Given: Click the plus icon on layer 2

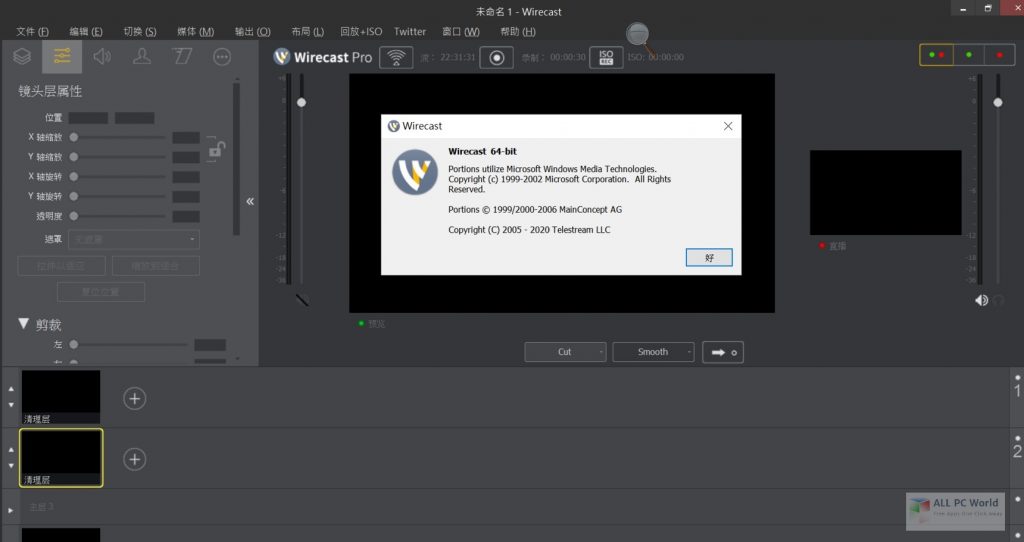Looking at the screenshot, I should tap(135, 459).
